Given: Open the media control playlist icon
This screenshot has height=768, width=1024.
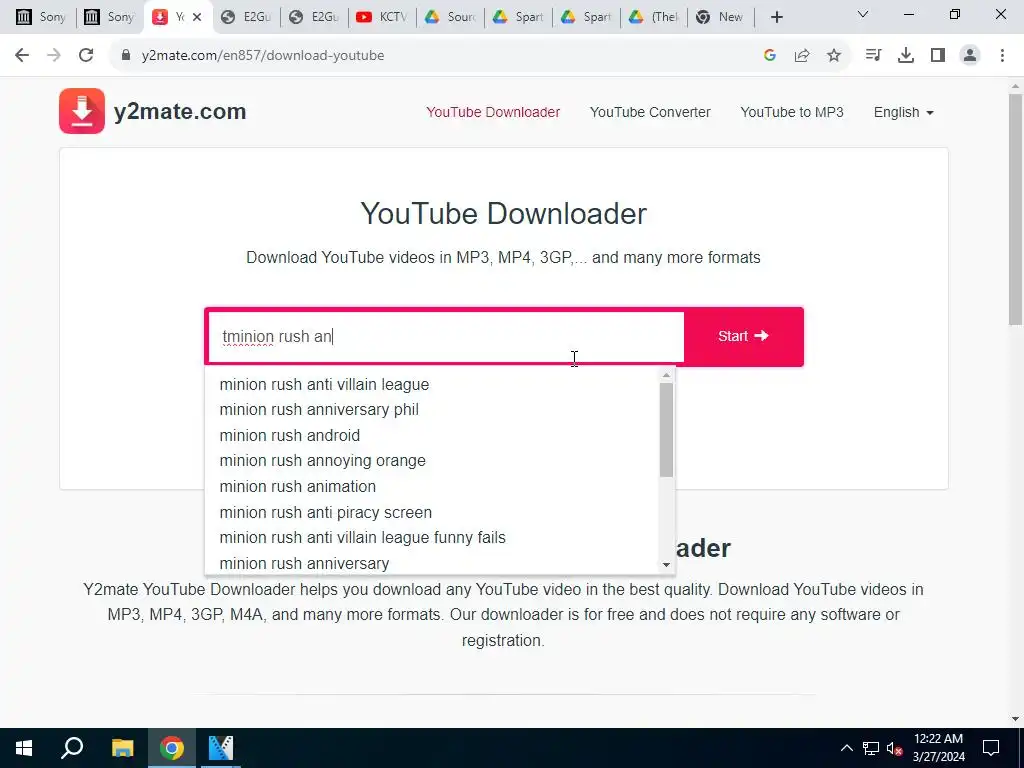Looking at the screenshot, I should 873,56.
